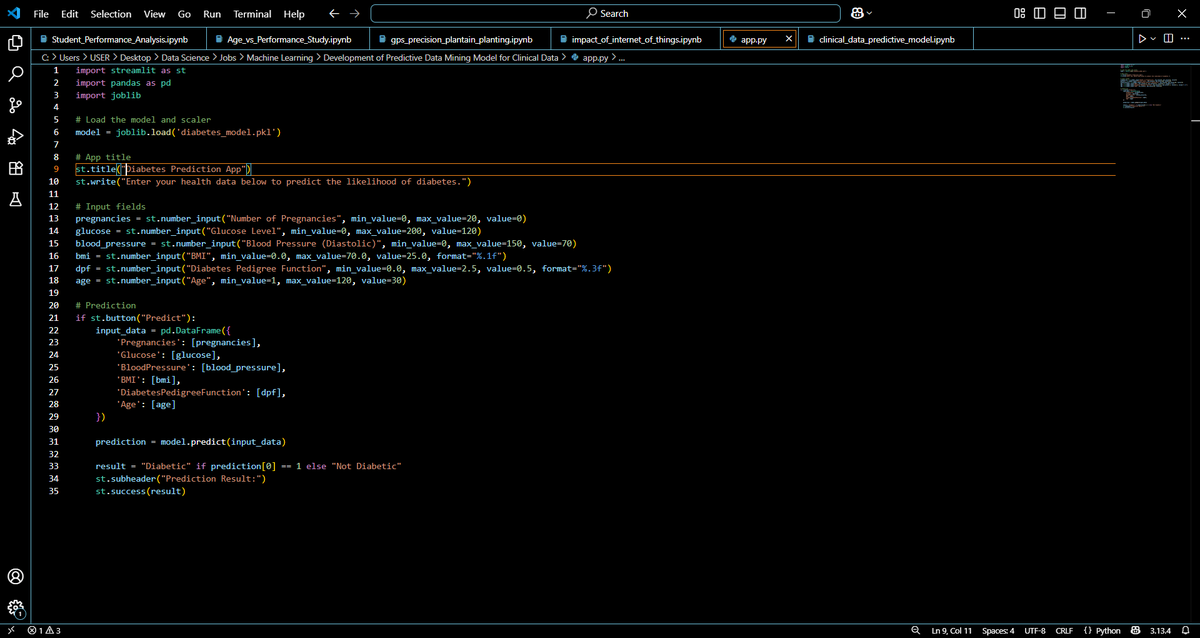Open Copilot chat icon in title bar
The width and height of the screenshot is (1200, 638).
[857, 14]
